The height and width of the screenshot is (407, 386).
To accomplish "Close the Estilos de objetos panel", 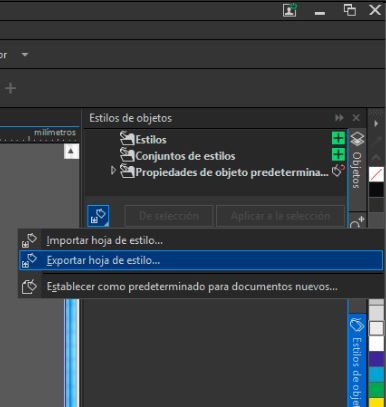I will 356,118.
